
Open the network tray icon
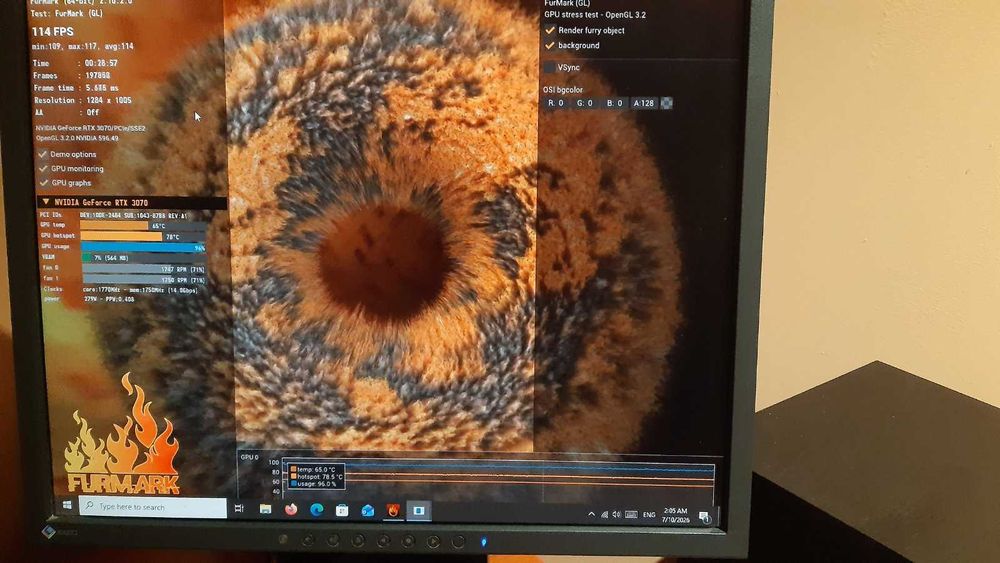pos(604,514)
